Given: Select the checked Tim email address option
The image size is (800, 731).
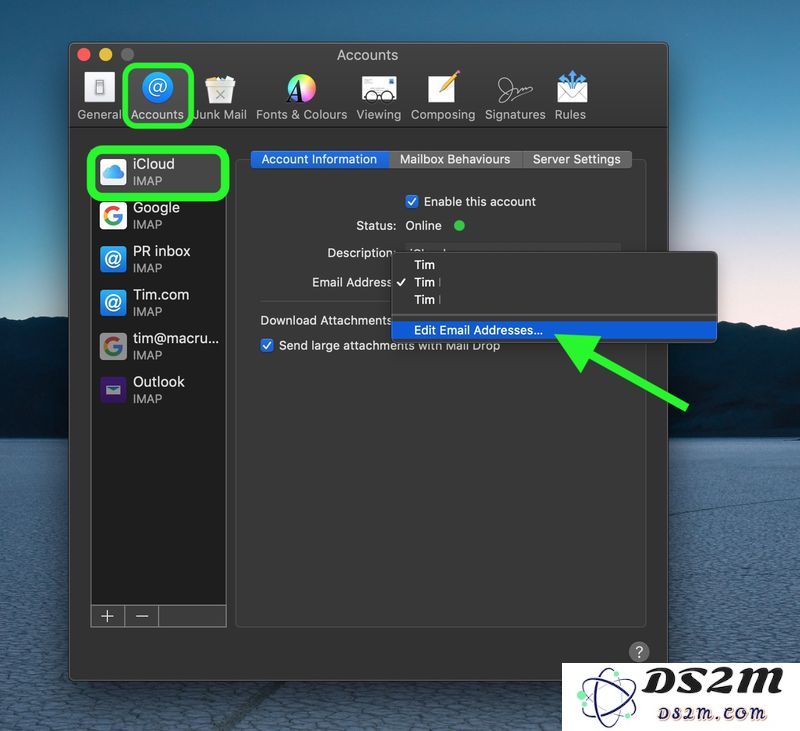Looking at the screenshot, I should tap(554, 282).
